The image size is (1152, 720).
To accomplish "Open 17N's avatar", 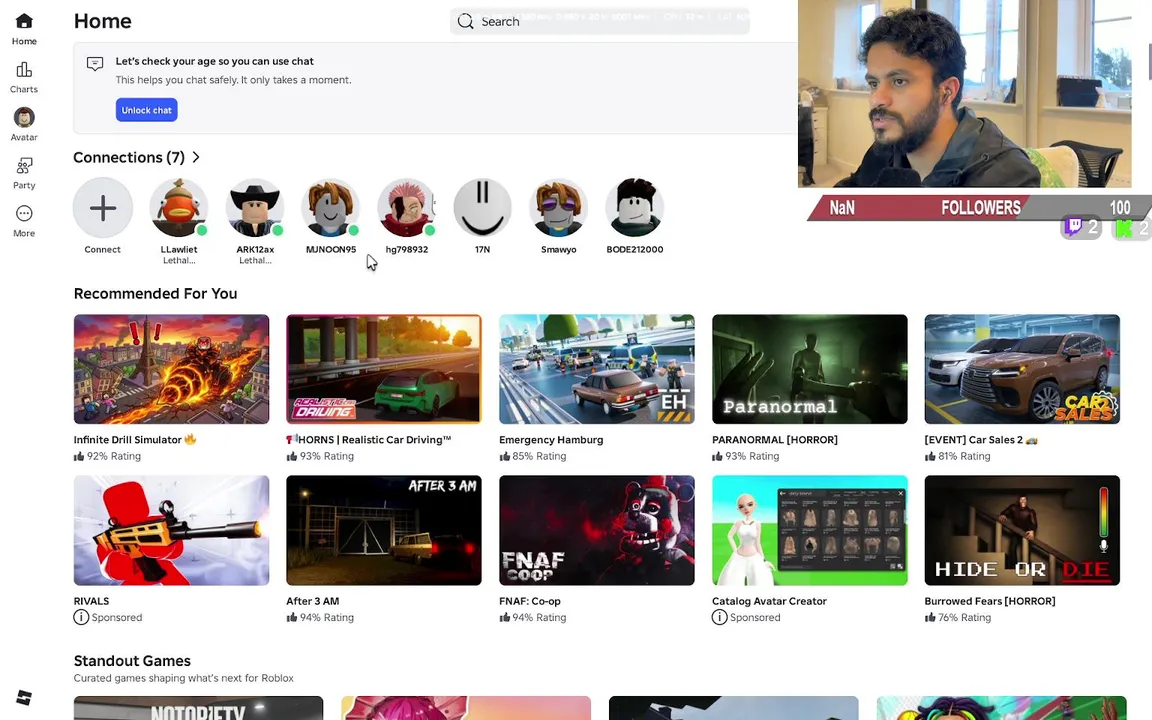I will point(483,208).
